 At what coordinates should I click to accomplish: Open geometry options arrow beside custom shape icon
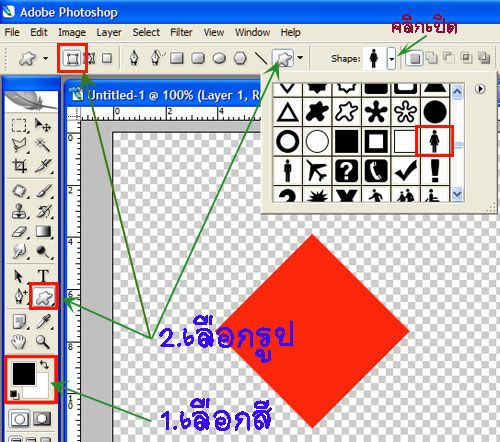(x=300, y=58)
